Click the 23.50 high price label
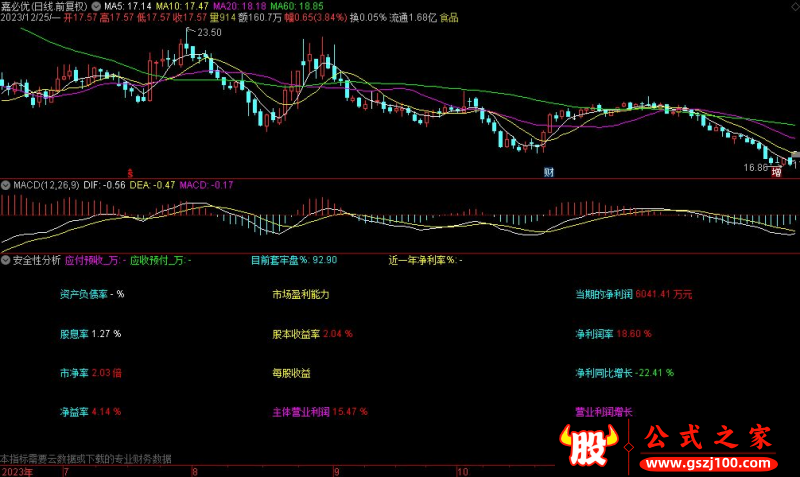This screenshot has width=800, height=477. pos(208,33)
